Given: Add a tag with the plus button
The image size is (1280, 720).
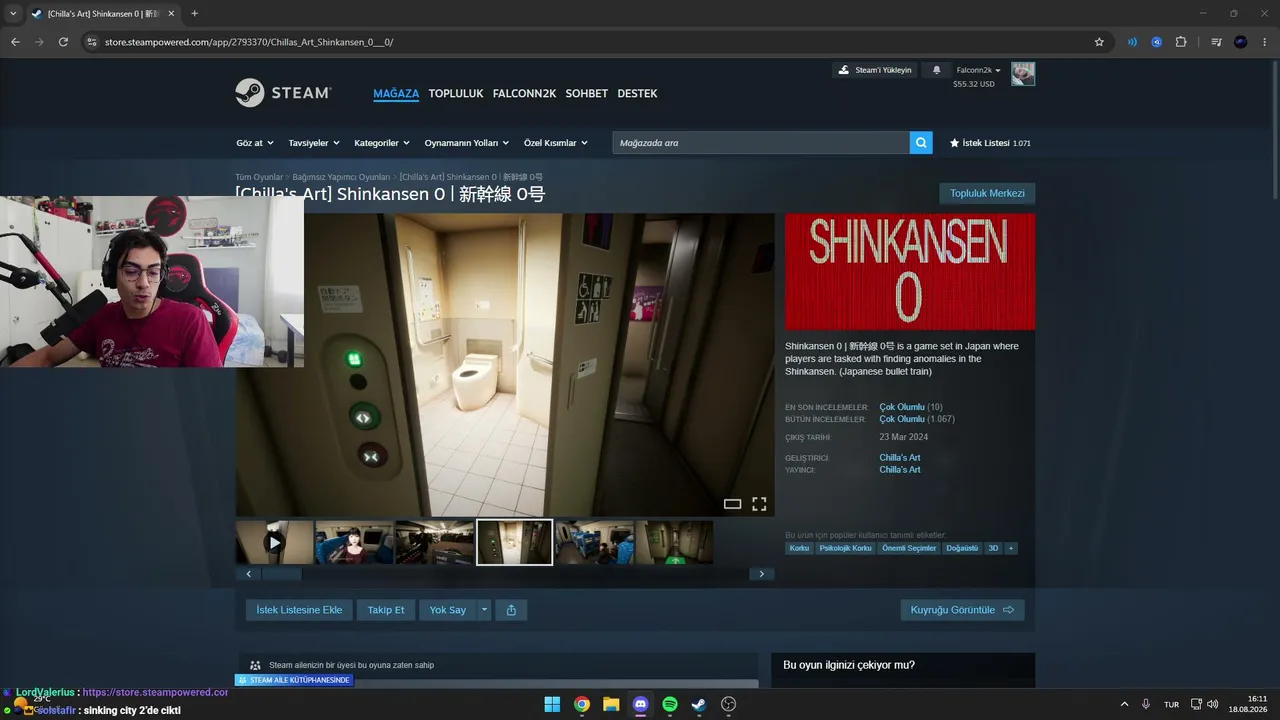Looking at the screenshot, I should point(1011,548).
